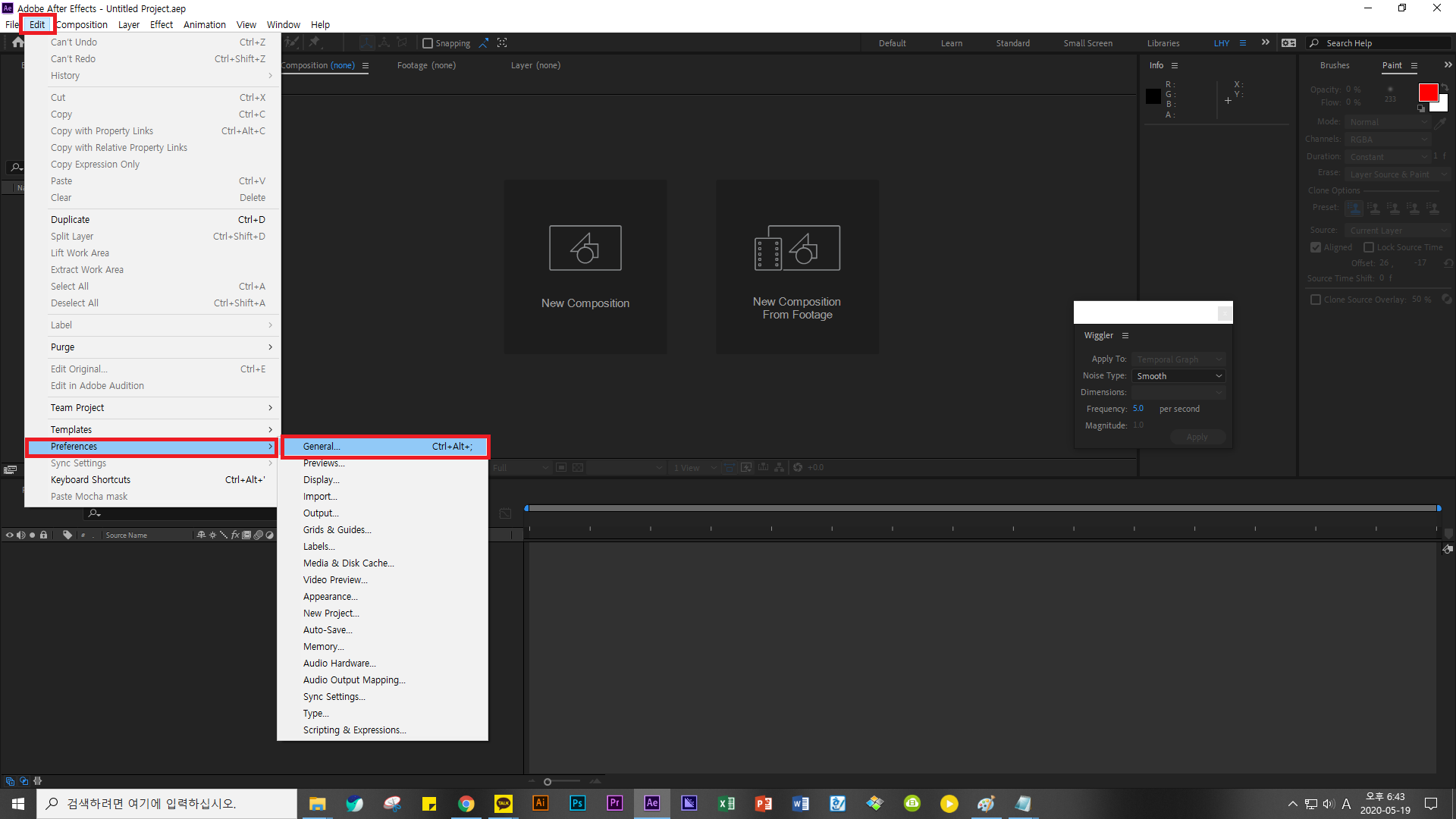Click the Home icon in the toolbar
The image size is (1456, 819).
tap(17, 43)
